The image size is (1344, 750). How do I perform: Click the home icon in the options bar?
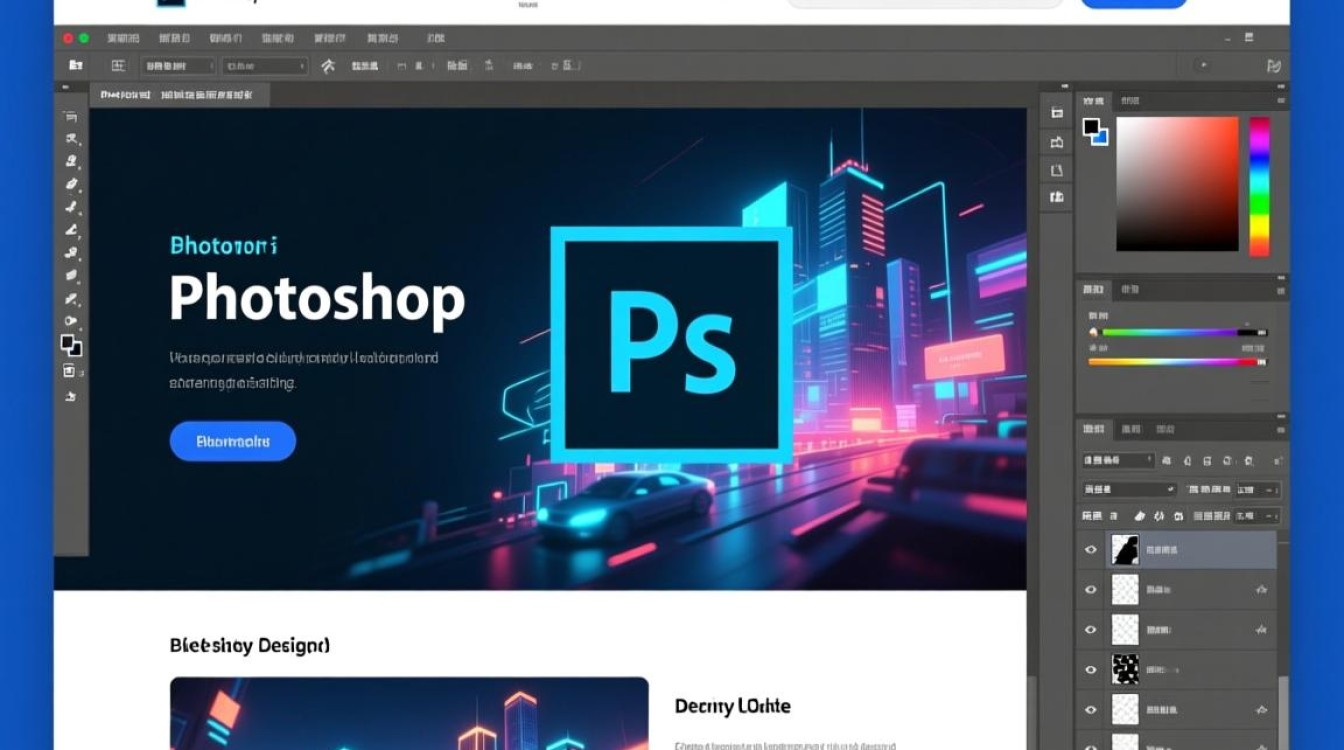75,66
